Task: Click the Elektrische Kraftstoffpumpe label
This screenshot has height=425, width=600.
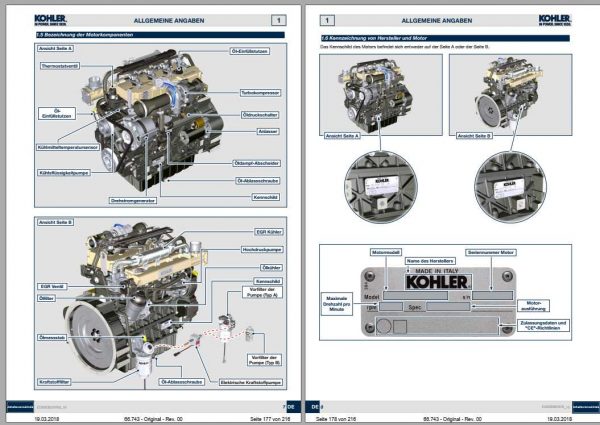Action: 251,382
